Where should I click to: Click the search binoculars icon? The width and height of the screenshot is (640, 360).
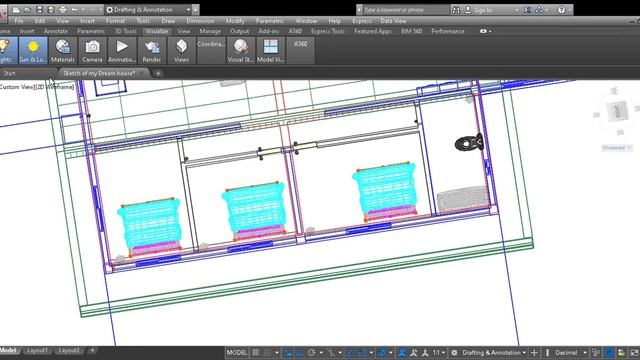tap(456, 10)
